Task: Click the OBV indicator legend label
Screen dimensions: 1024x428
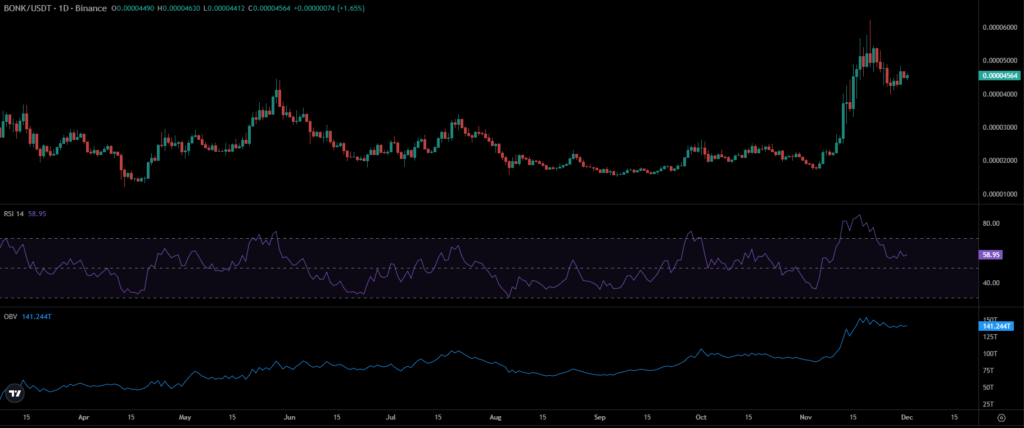Action: [x=9, y=317]
